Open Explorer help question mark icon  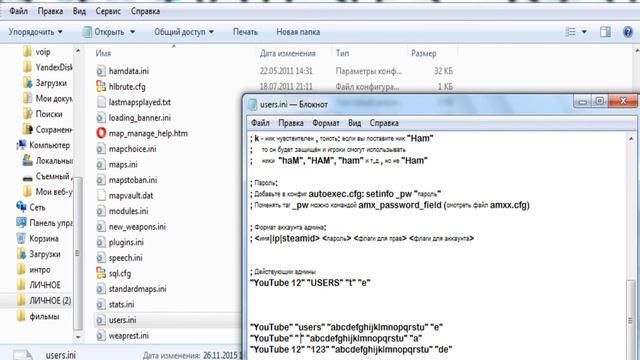[x=628, y=32]
